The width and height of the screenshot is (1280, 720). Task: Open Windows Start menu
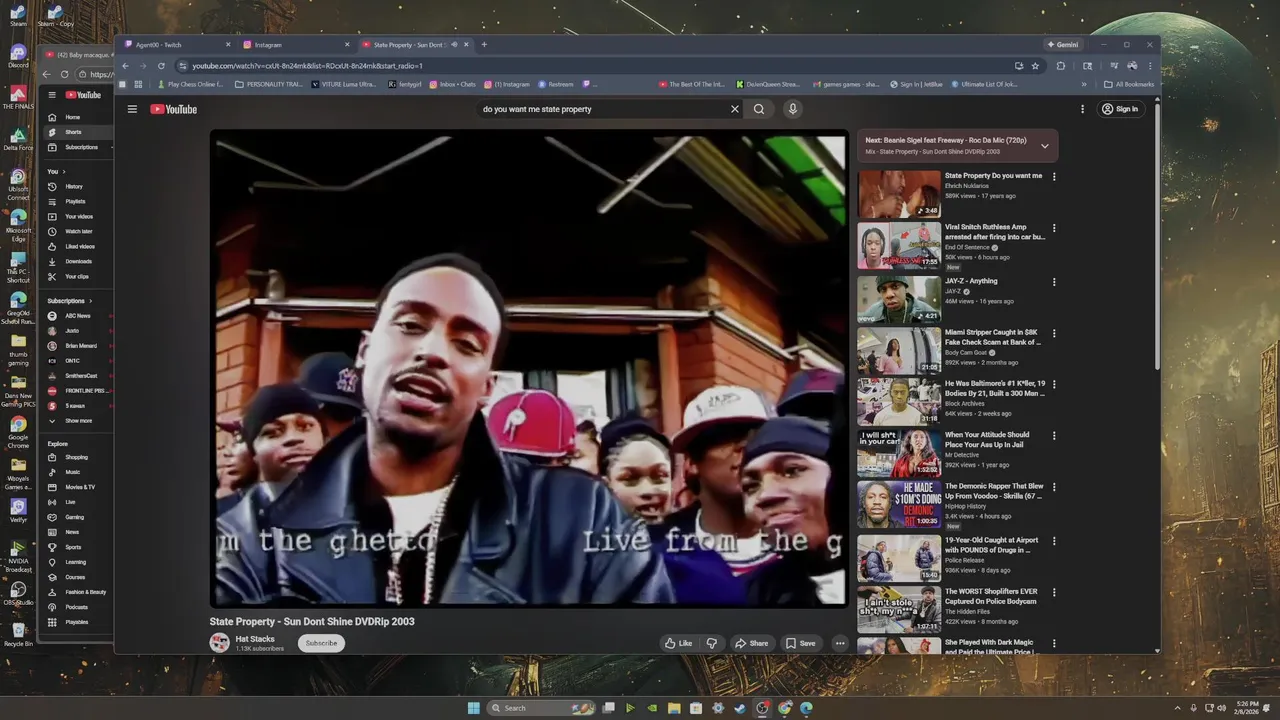473,708
